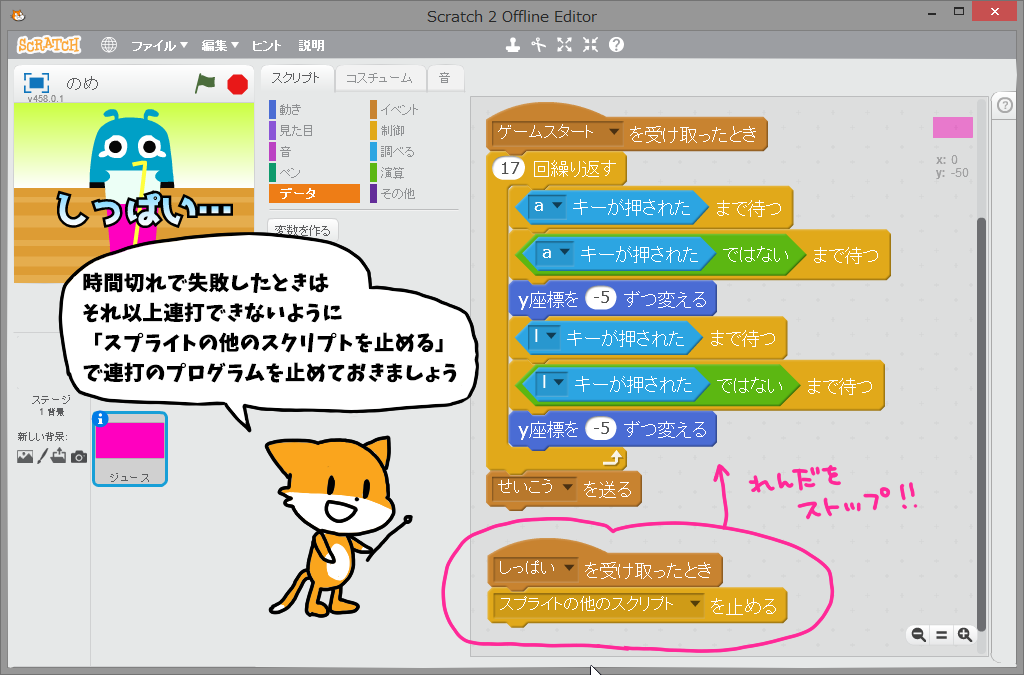Screen dimensions: 1024x675
Task: Open 'a' key dropdown in ではない wait block
Action: pos(565,253)
